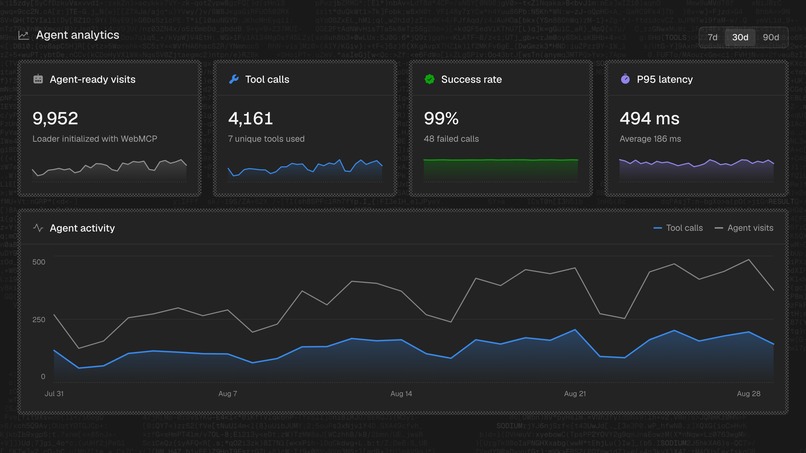Screen dimensions: 806x453
Task: Select the 30d range tab
Action: click(x=740, y=37)
